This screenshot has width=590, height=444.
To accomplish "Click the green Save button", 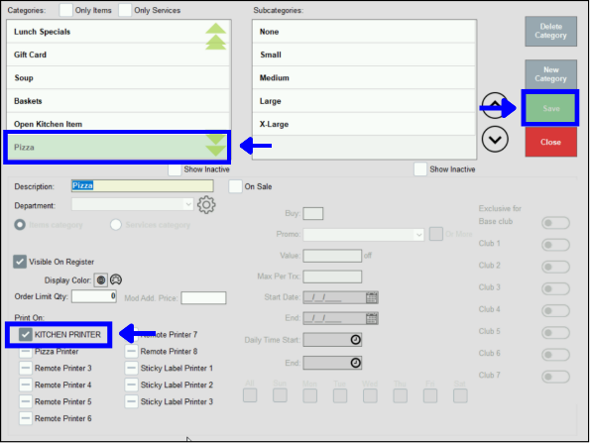I will pyautogui.click(x=550, y=108).
